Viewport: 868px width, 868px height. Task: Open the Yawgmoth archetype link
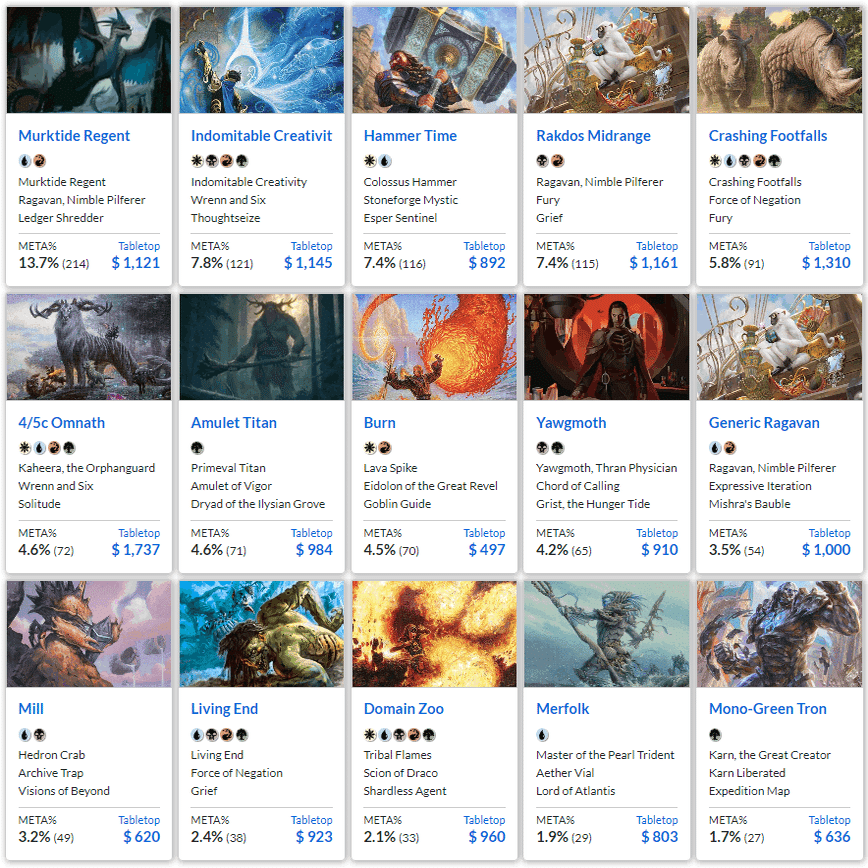pyautogui.click(x=571, y=422)
